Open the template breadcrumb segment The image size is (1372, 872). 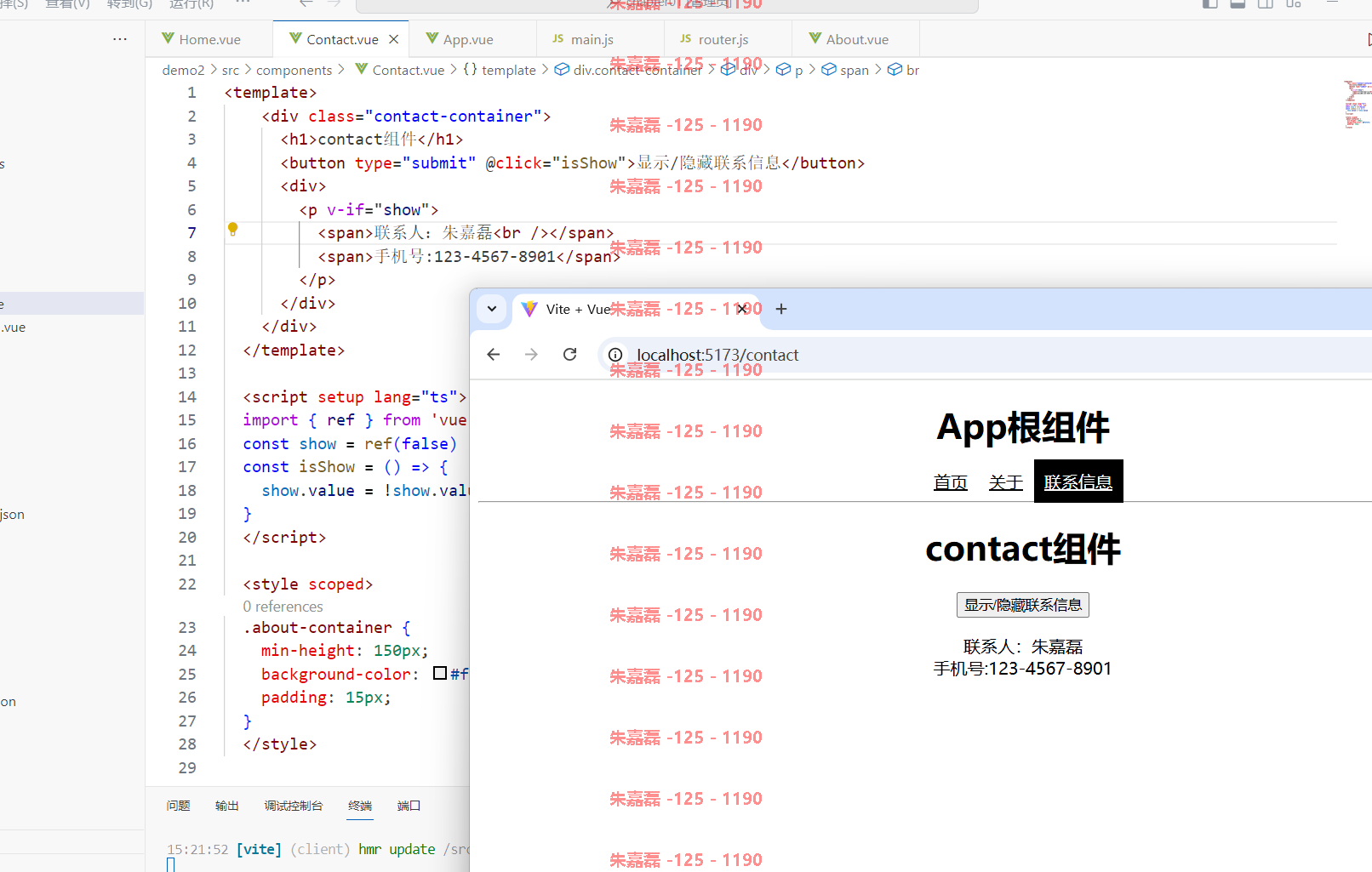(509, 70)
